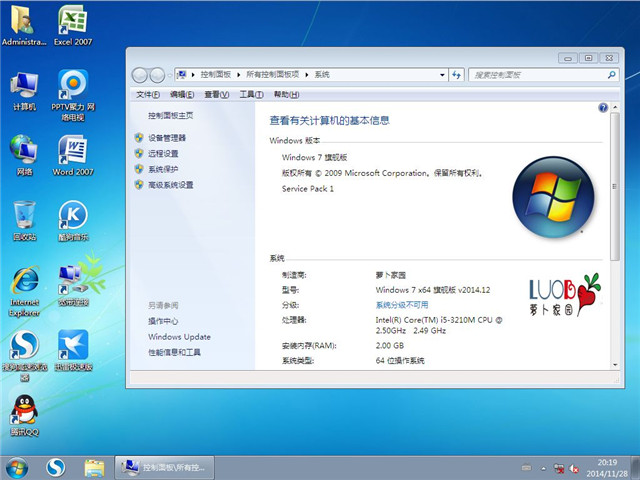Launch the 腾讯QQ desktop shortcut
640x480 pixels.
pyautogui.click(x=24, y=416)
